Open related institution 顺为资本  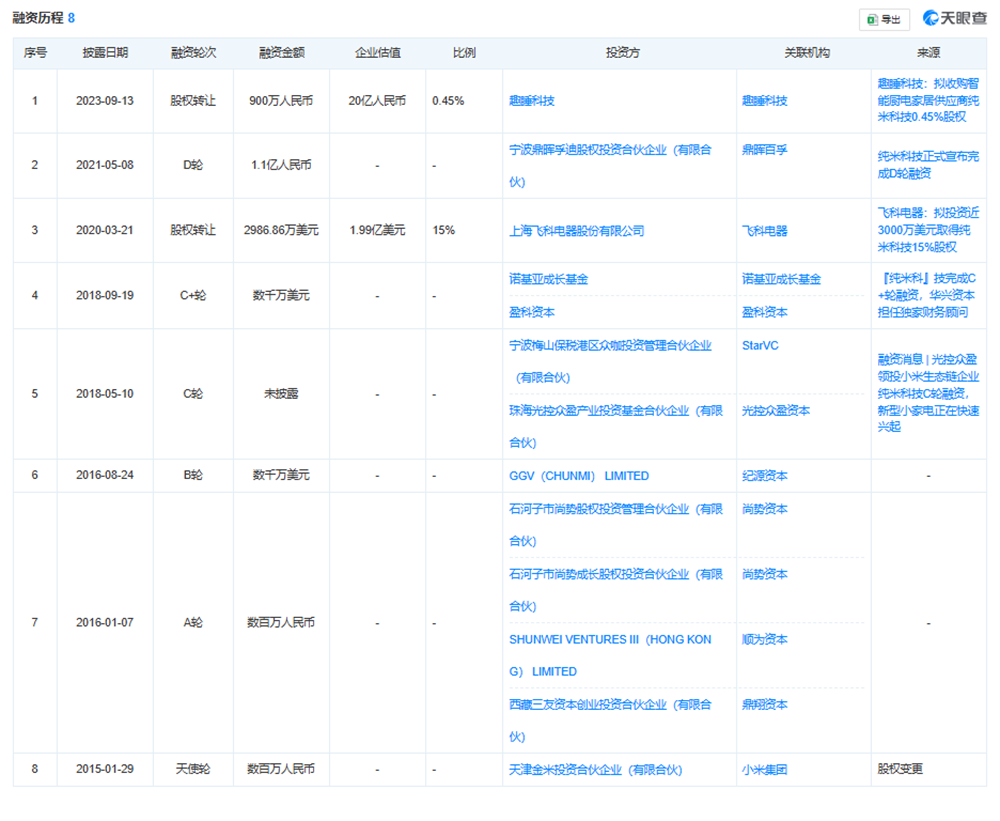(765, 639)
